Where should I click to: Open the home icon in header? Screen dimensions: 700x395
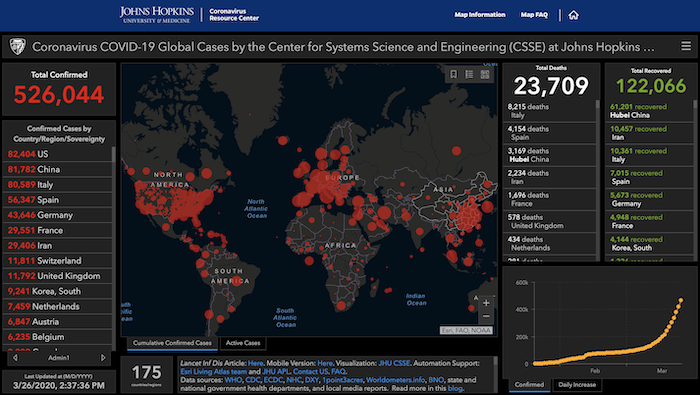pyautogui.click(x=573, y=15)
